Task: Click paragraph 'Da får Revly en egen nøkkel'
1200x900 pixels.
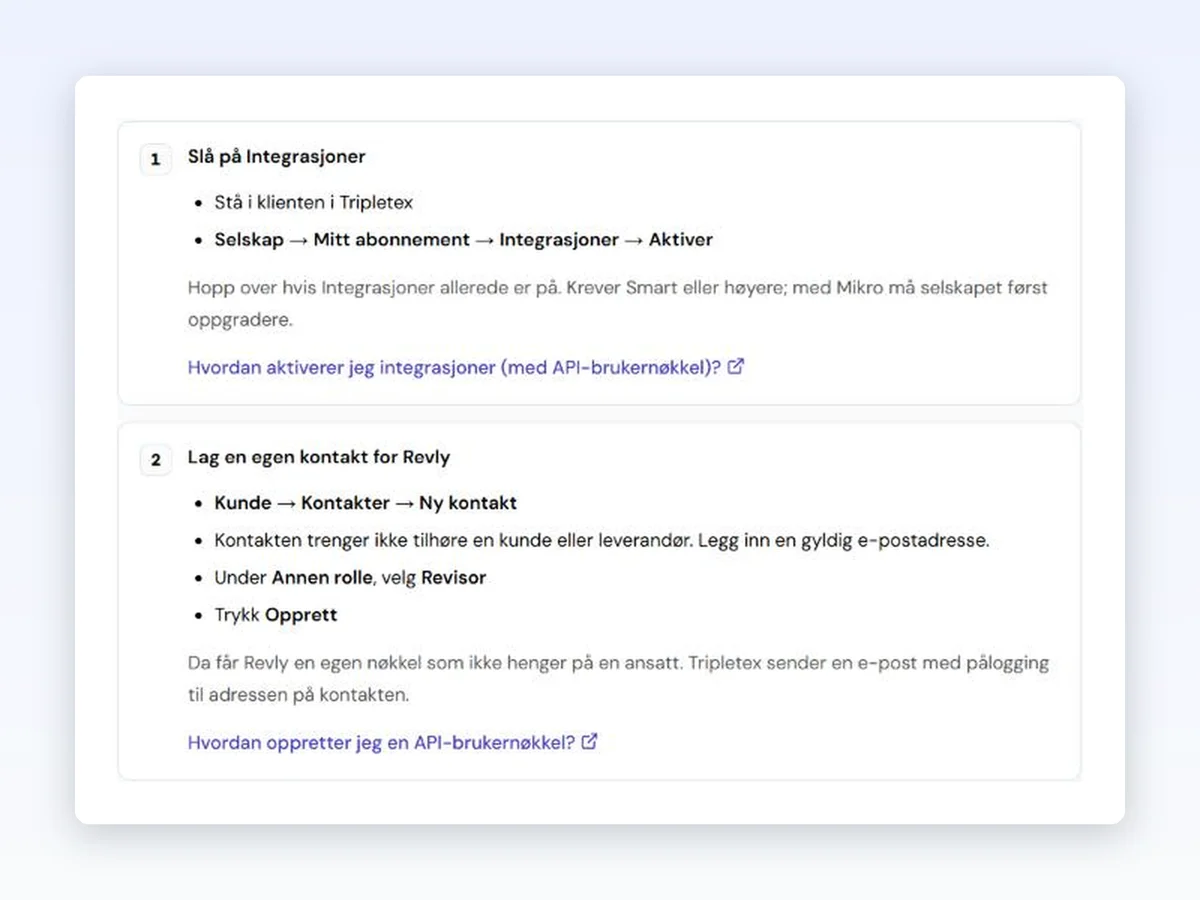Action: pyautogui.click(x=618, y=679)
